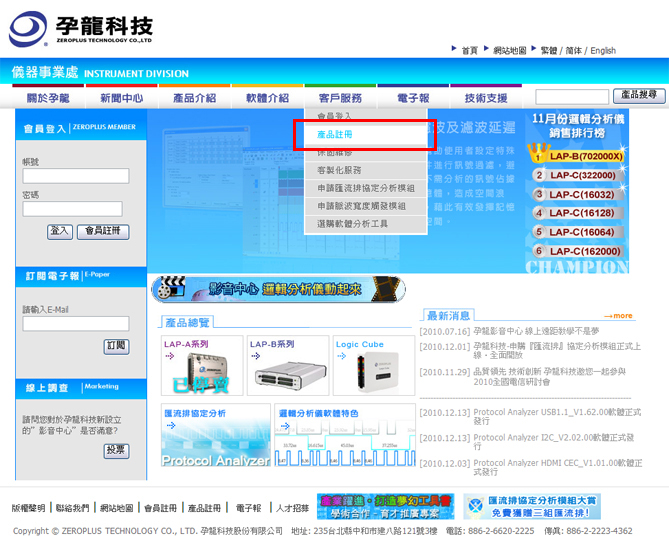The image size is (669, 547).
Task: Open the 人才招募 footer link
Action: [292, 508]
